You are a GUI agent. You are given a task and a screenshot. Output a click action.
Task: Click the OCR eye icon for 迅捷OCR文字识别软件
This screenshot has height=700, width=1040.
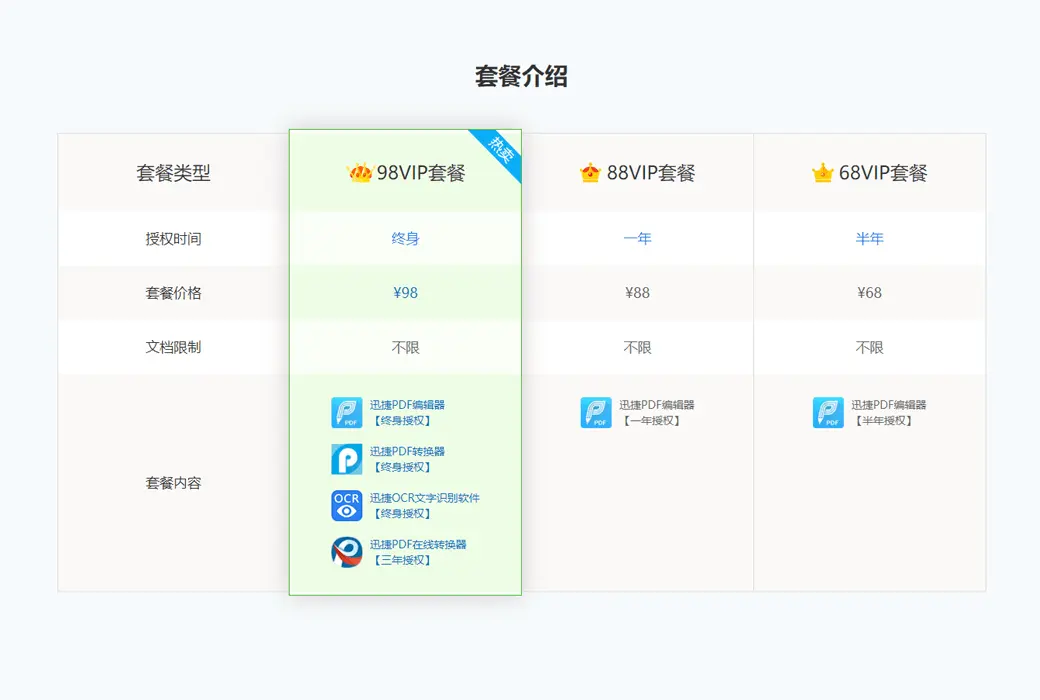[x=346, y=506]
